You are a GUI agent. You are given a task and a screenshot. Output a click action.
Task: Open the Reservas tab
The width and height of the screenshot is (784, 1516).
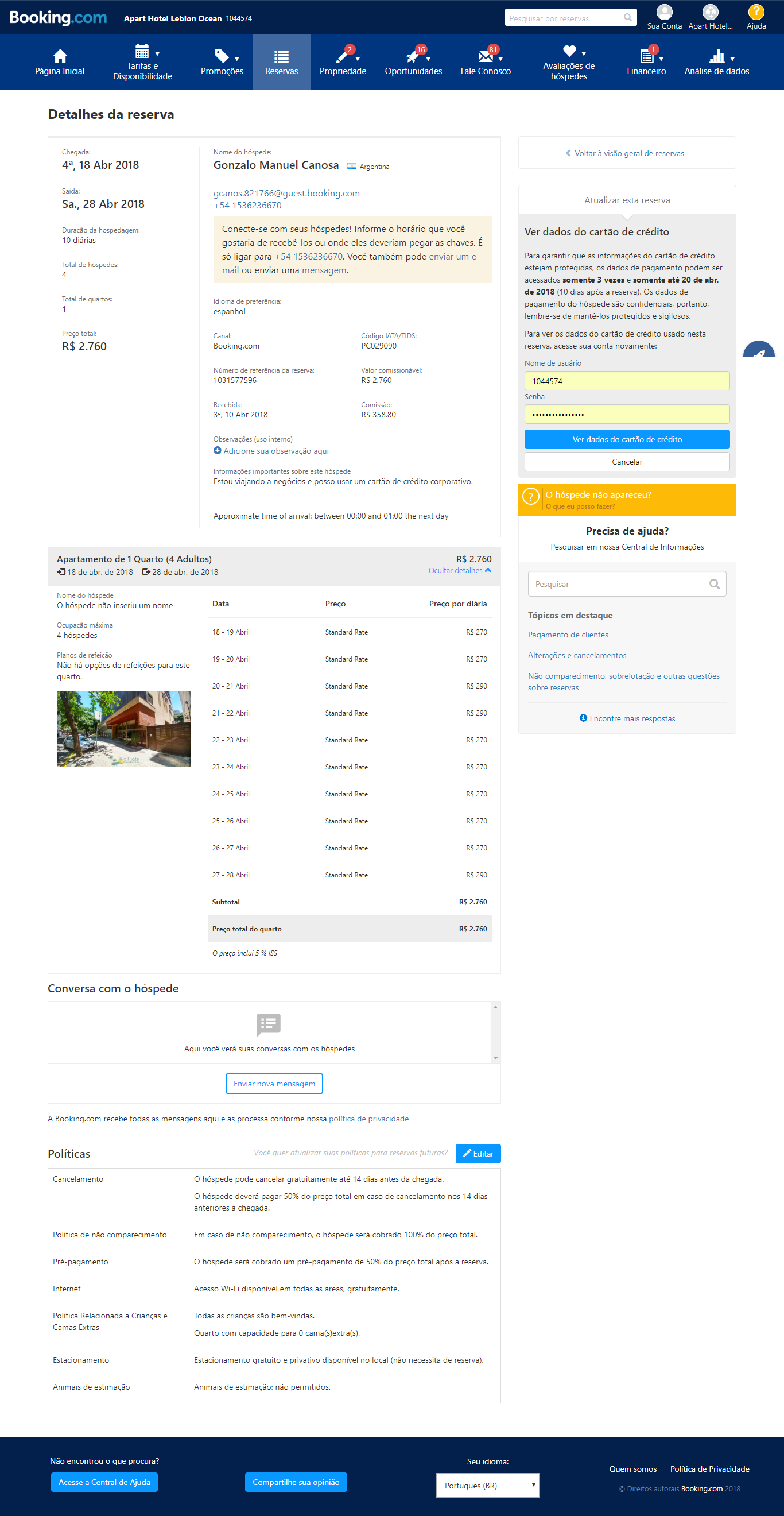click(x=282, y=63)
